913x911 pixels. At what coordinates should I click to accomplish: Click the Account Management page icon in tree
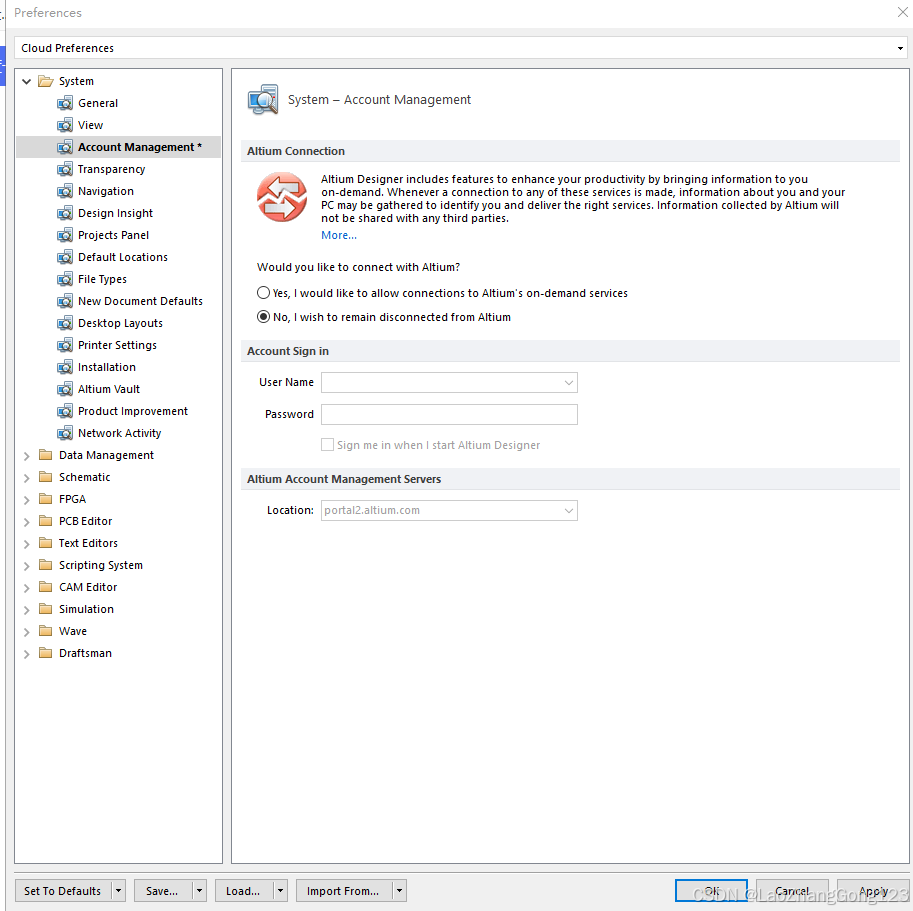point(65,147)
